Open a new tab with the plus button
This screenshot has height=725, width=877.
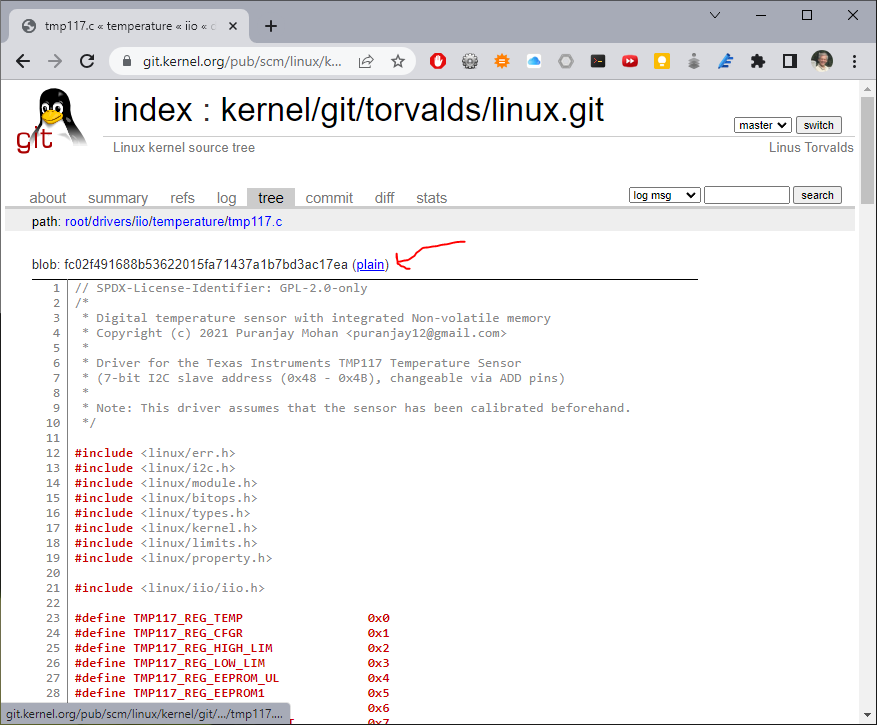coord(270,27)
